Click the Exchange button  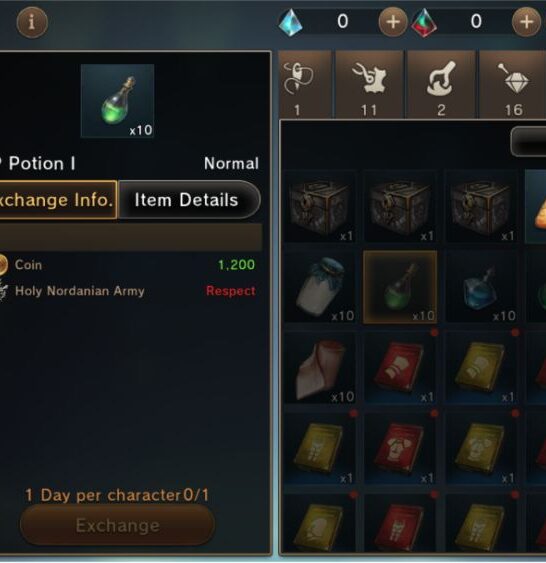pos(117,526)
